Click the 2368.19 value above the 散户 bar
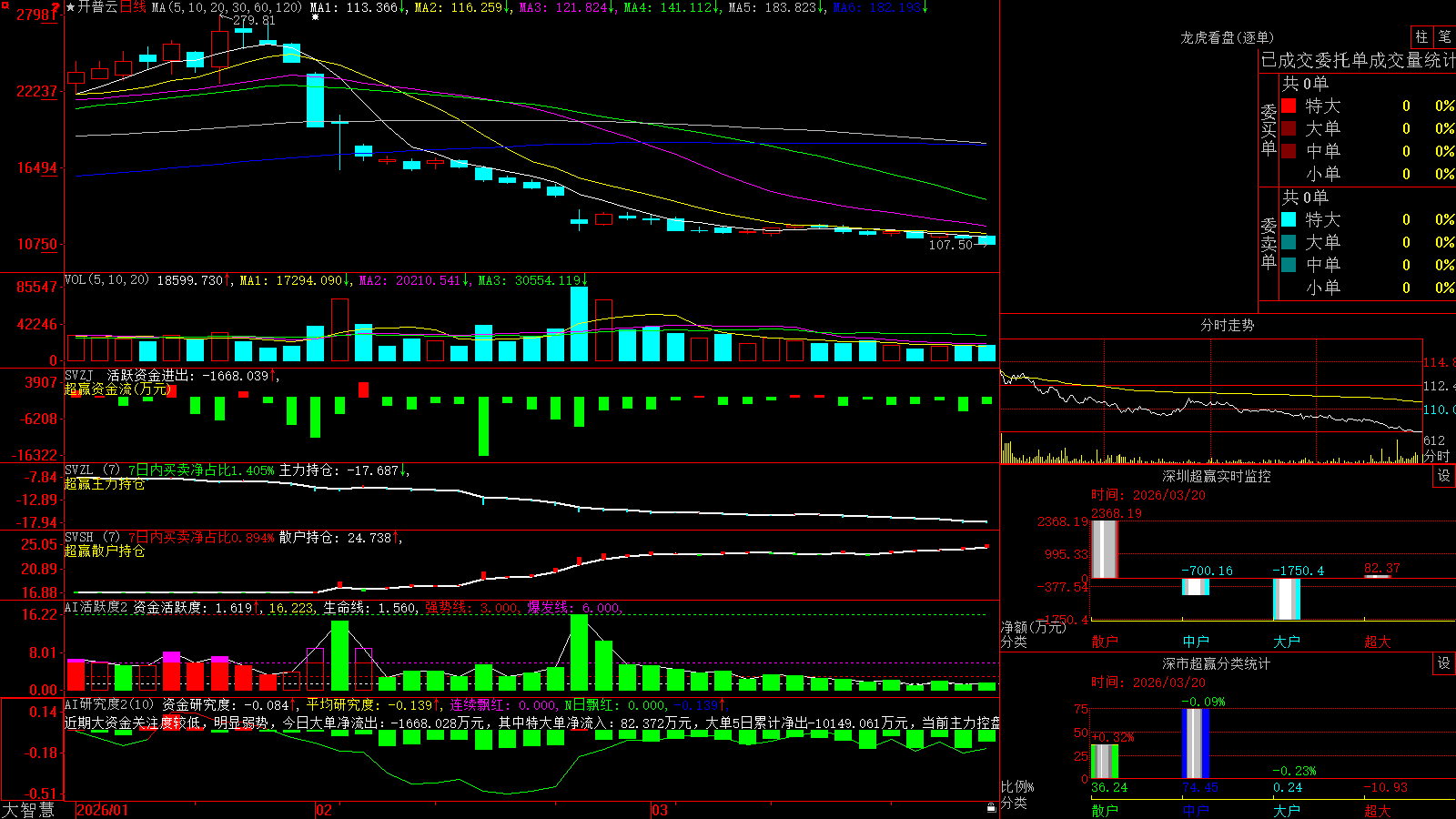Viewport: 1456px width, 819px height. tap(1117, 513)
